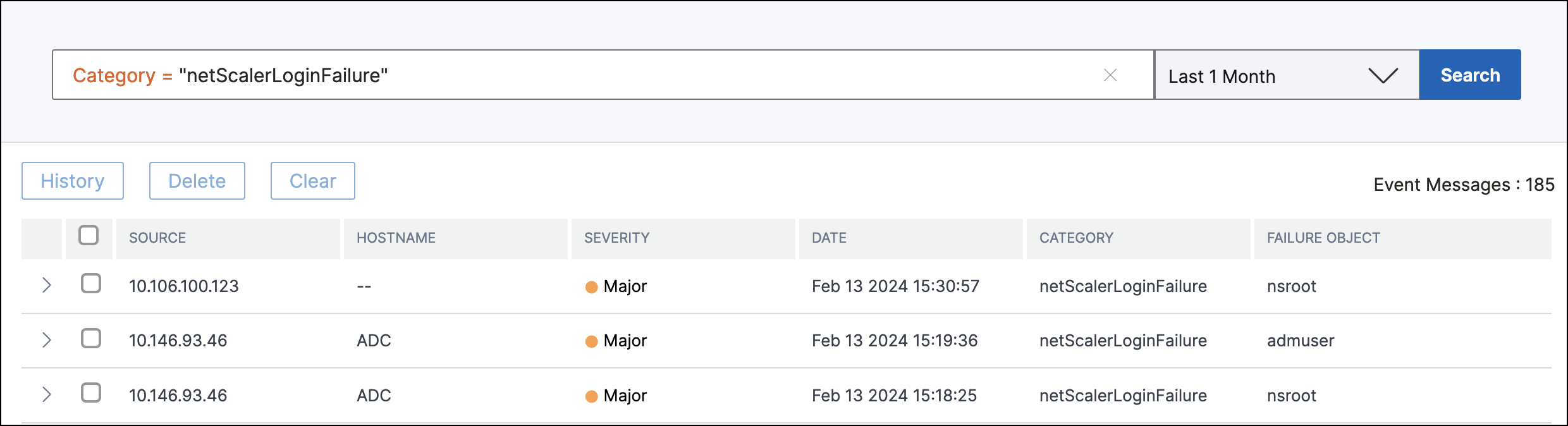1568x426 pixels.
Task: Sort by the FAILURE OBJECT column header
Action: 1323,238
